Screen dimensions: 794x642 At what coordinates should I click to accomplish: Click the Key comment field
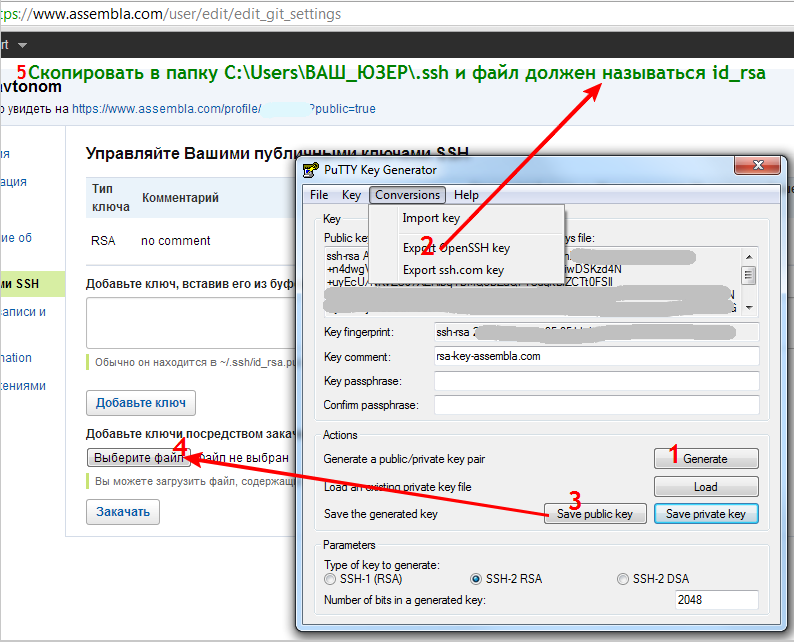coord(597,356)
